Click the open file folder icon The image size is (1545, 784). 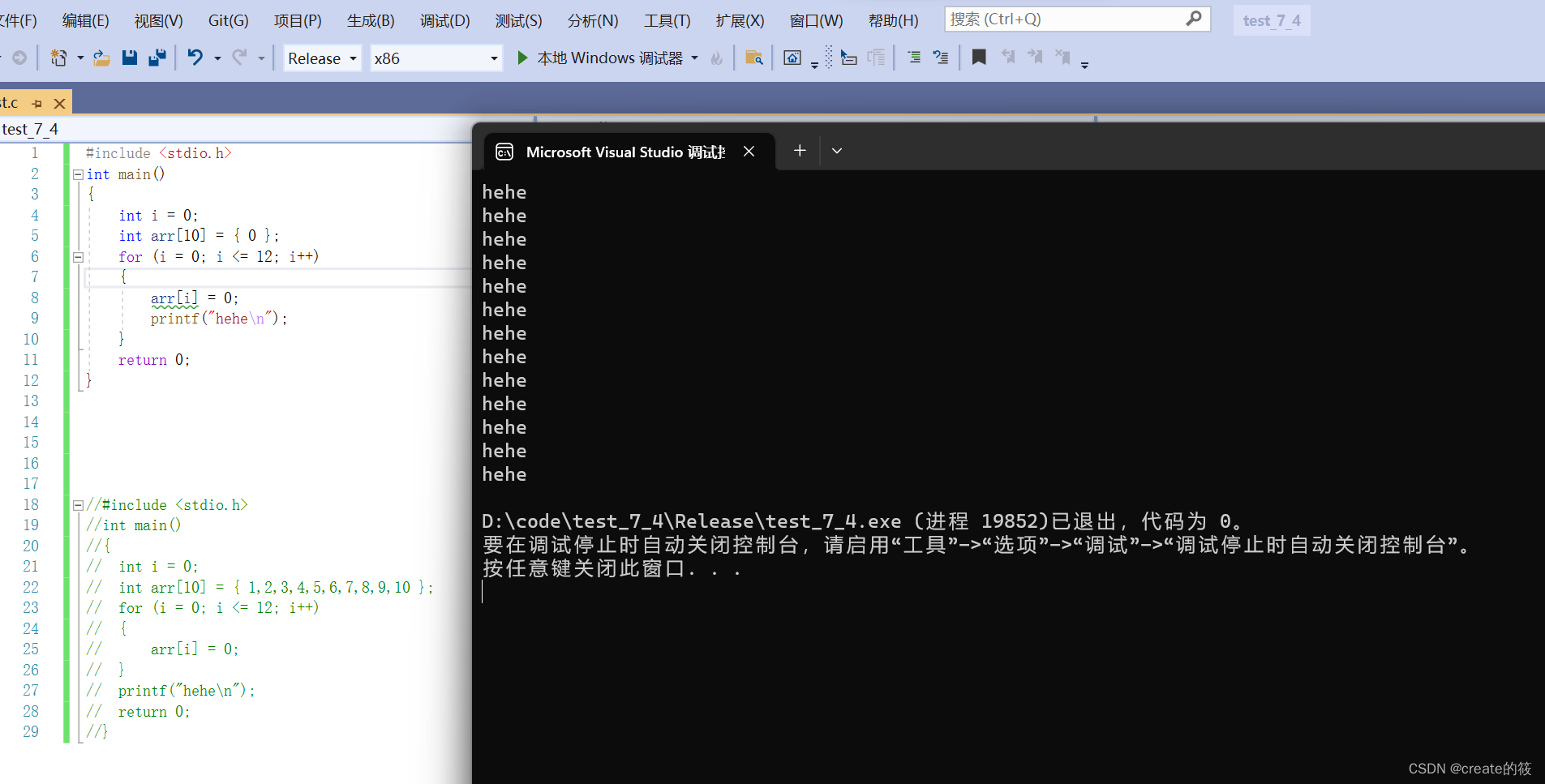101,58
